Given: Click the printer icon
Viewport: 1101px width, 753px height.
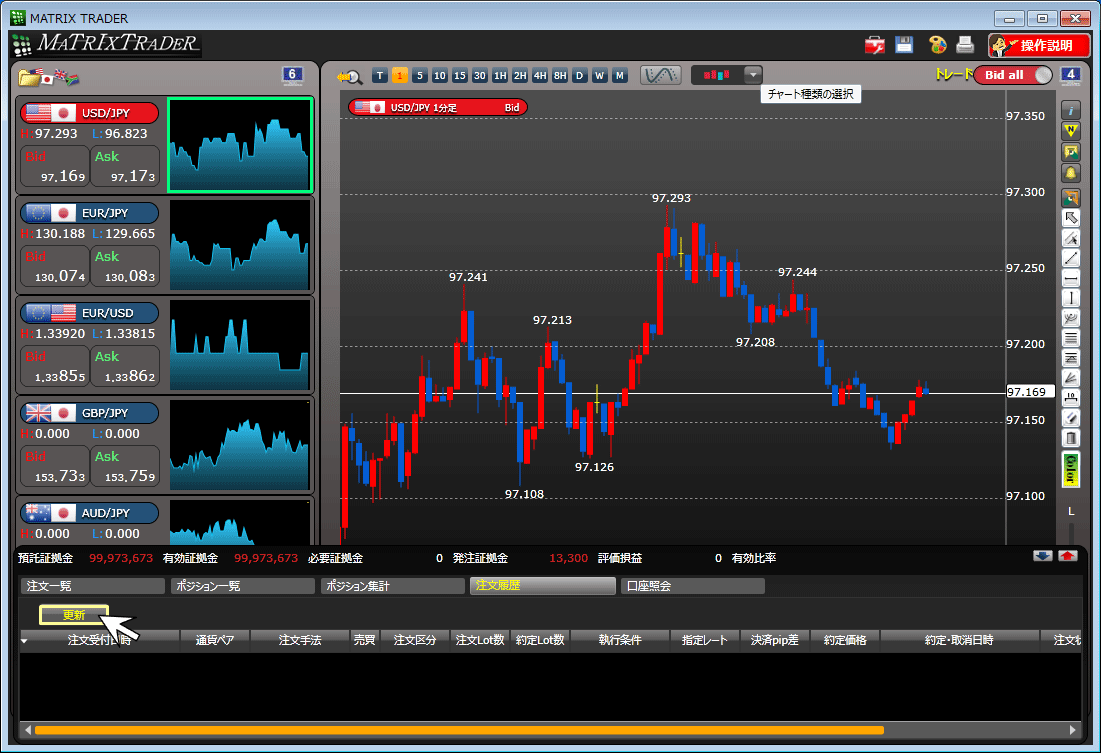Looking at the screenshot, I should click(965, 45).
